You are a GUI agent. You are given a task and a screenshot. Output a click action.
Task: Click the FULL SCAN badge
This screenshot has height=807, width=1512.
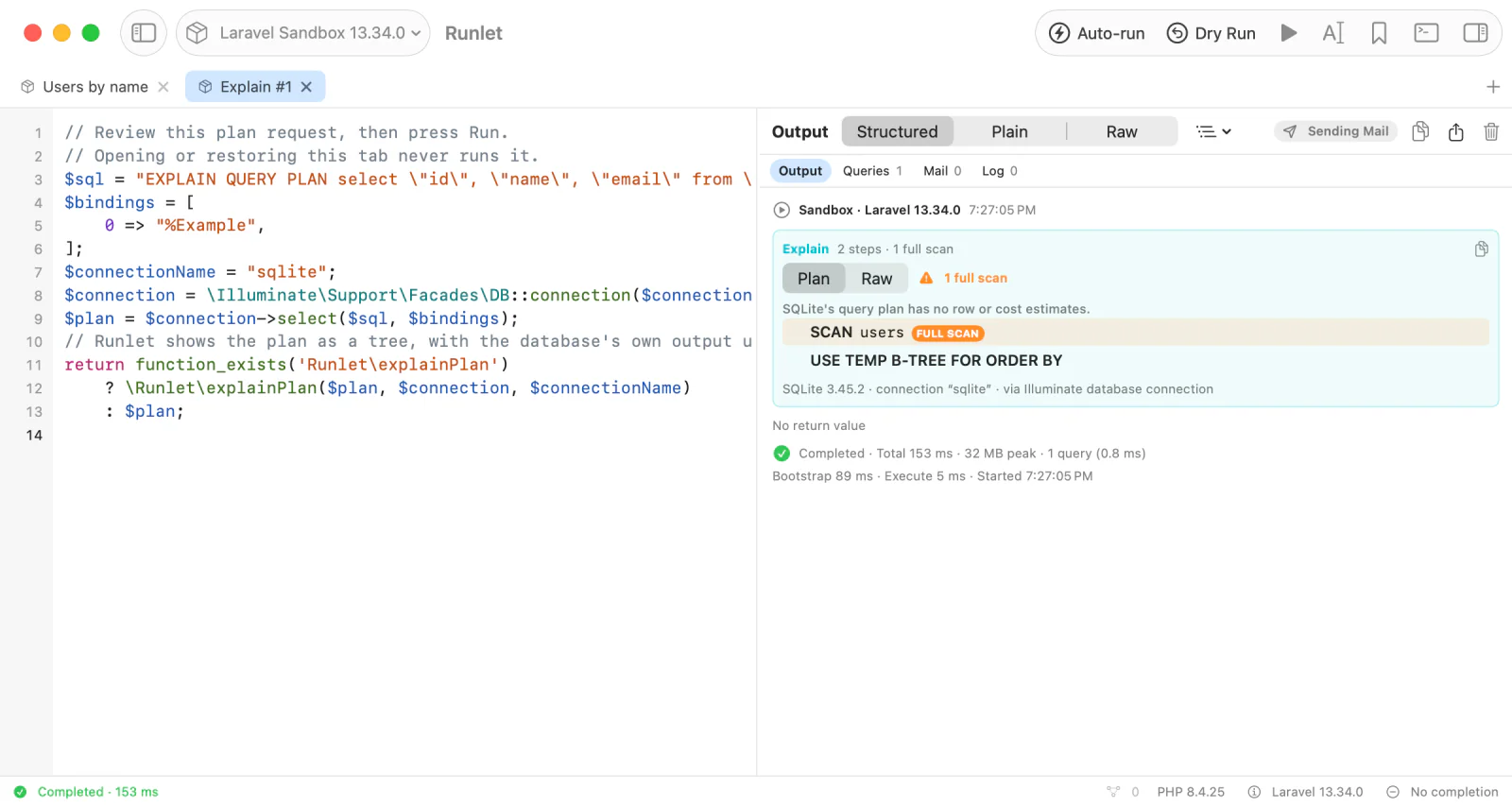tap(948, 334)
